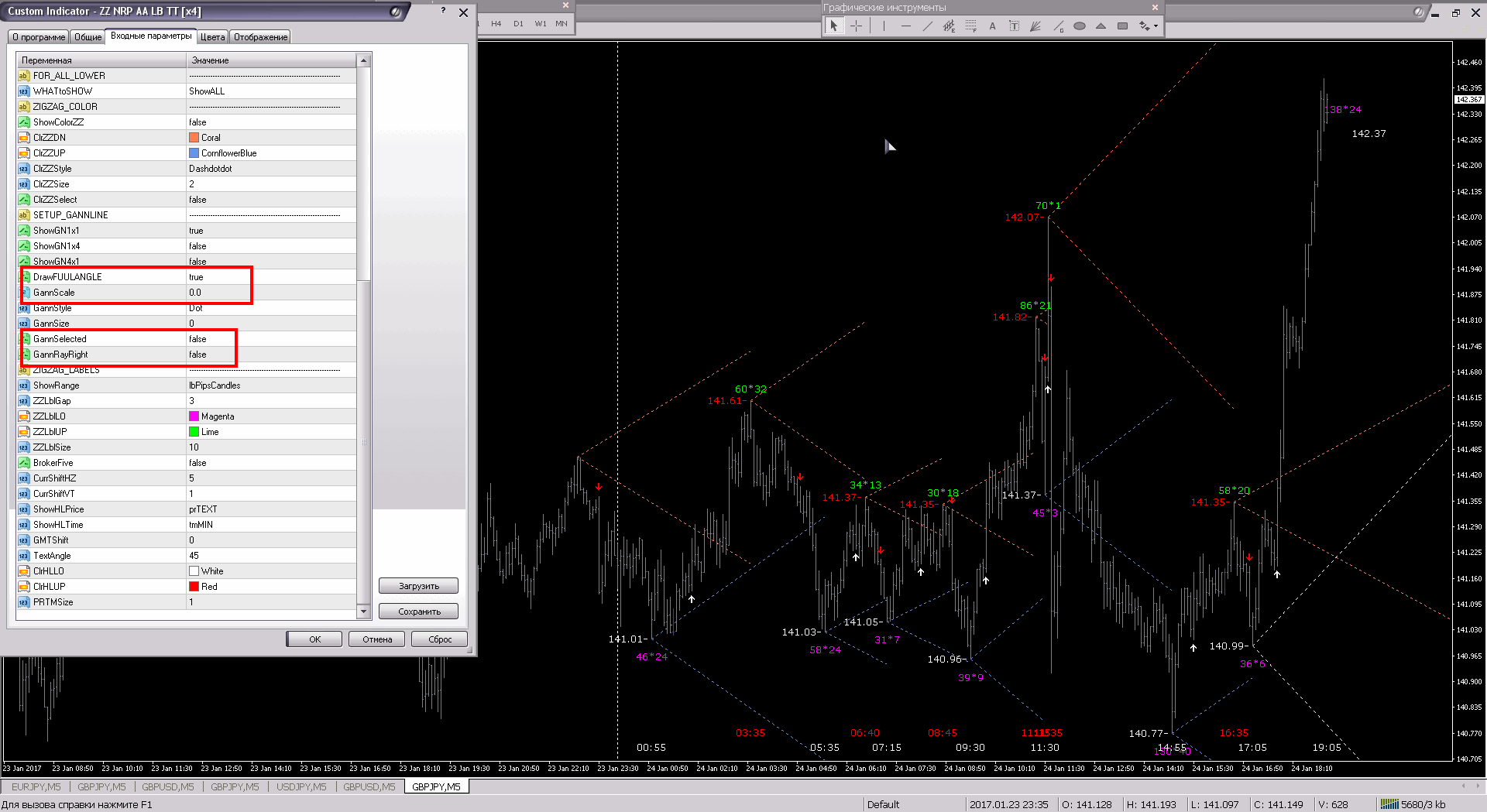Click the Coral color swatch for ClrZZDN
Image resolution: width=1487 pixels, height=812 pixels.
point(194,138)
